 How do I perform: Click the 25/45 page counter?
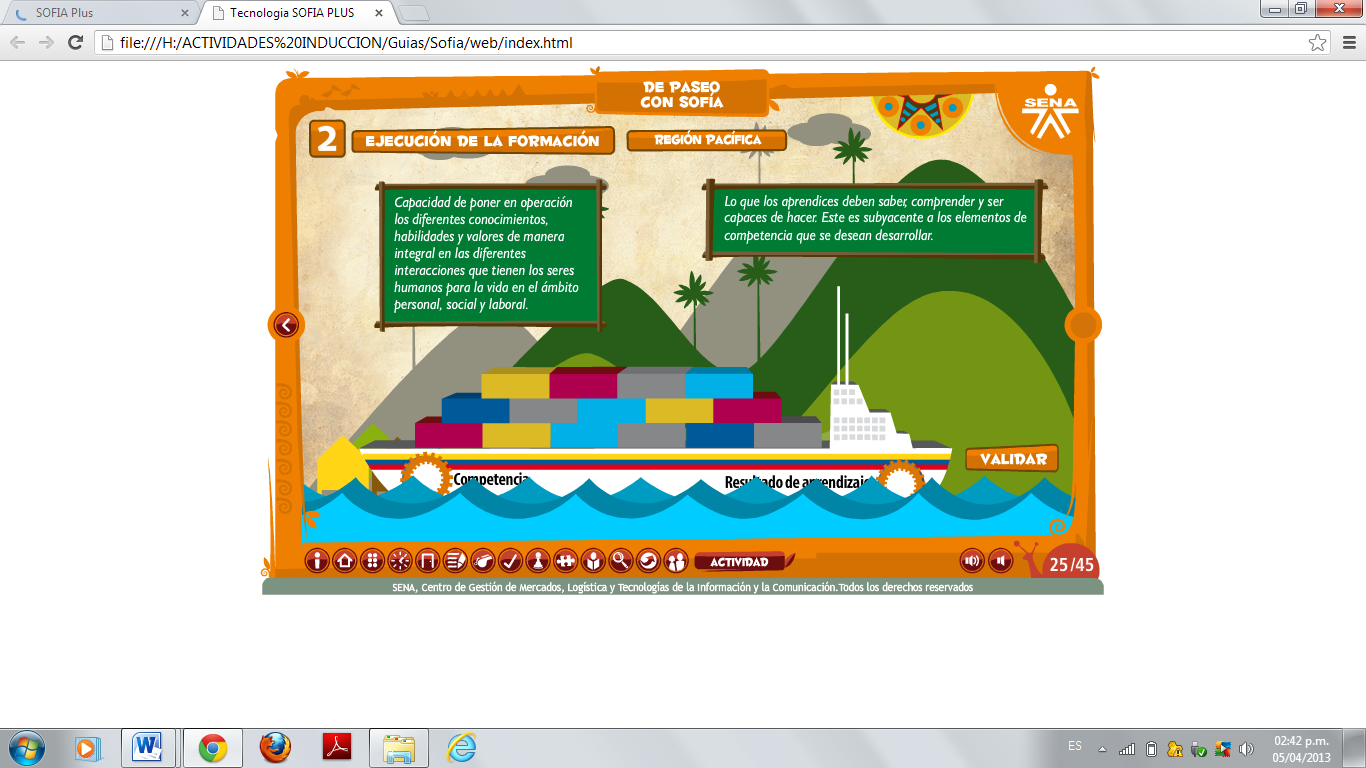[1071, 565]
